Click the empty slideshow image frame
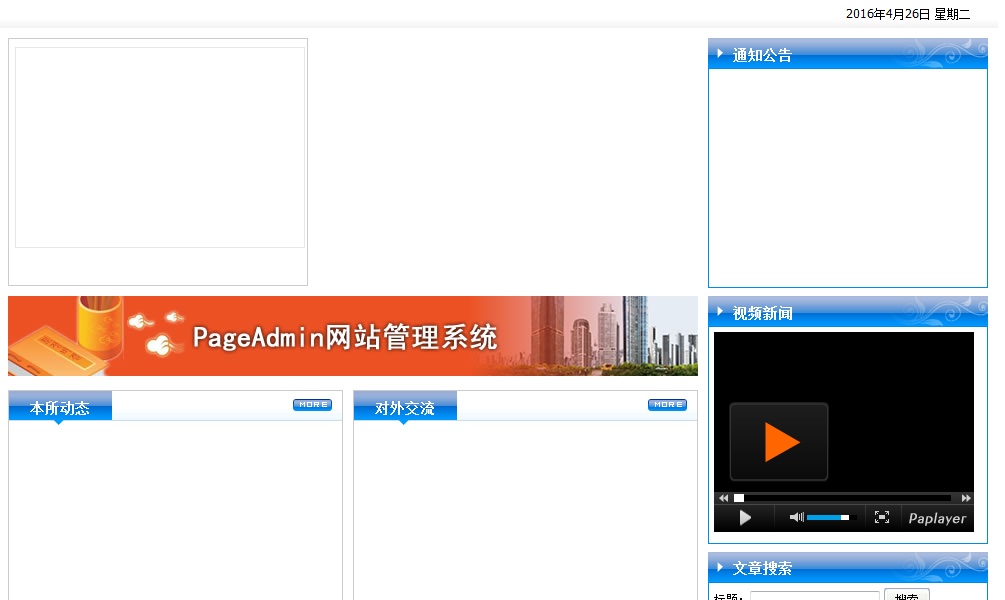The width and height of the screenshot is (1005, 600). pyautogui.click(x=160, y=148)
